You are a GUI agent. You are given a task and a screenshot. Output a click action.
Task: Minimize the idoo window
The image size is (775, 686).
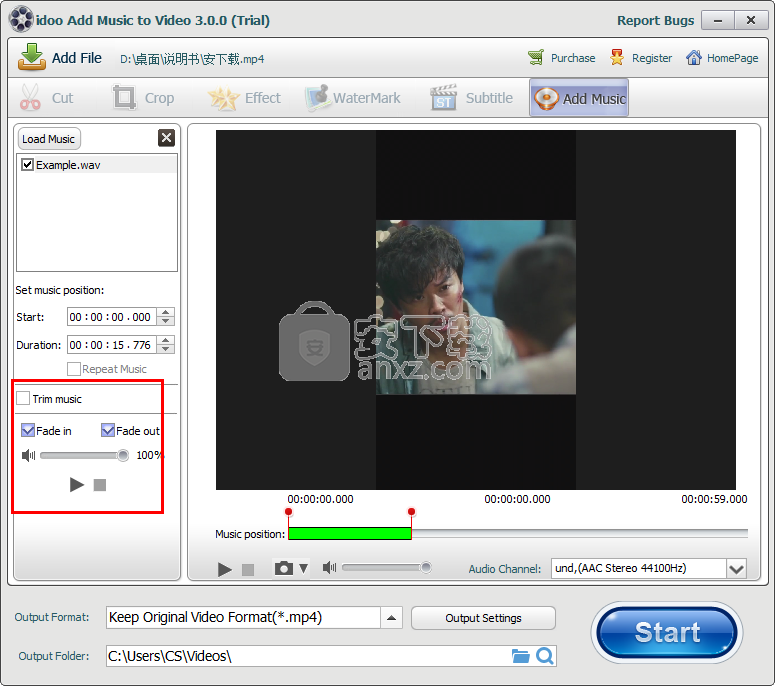coord(718,20)
